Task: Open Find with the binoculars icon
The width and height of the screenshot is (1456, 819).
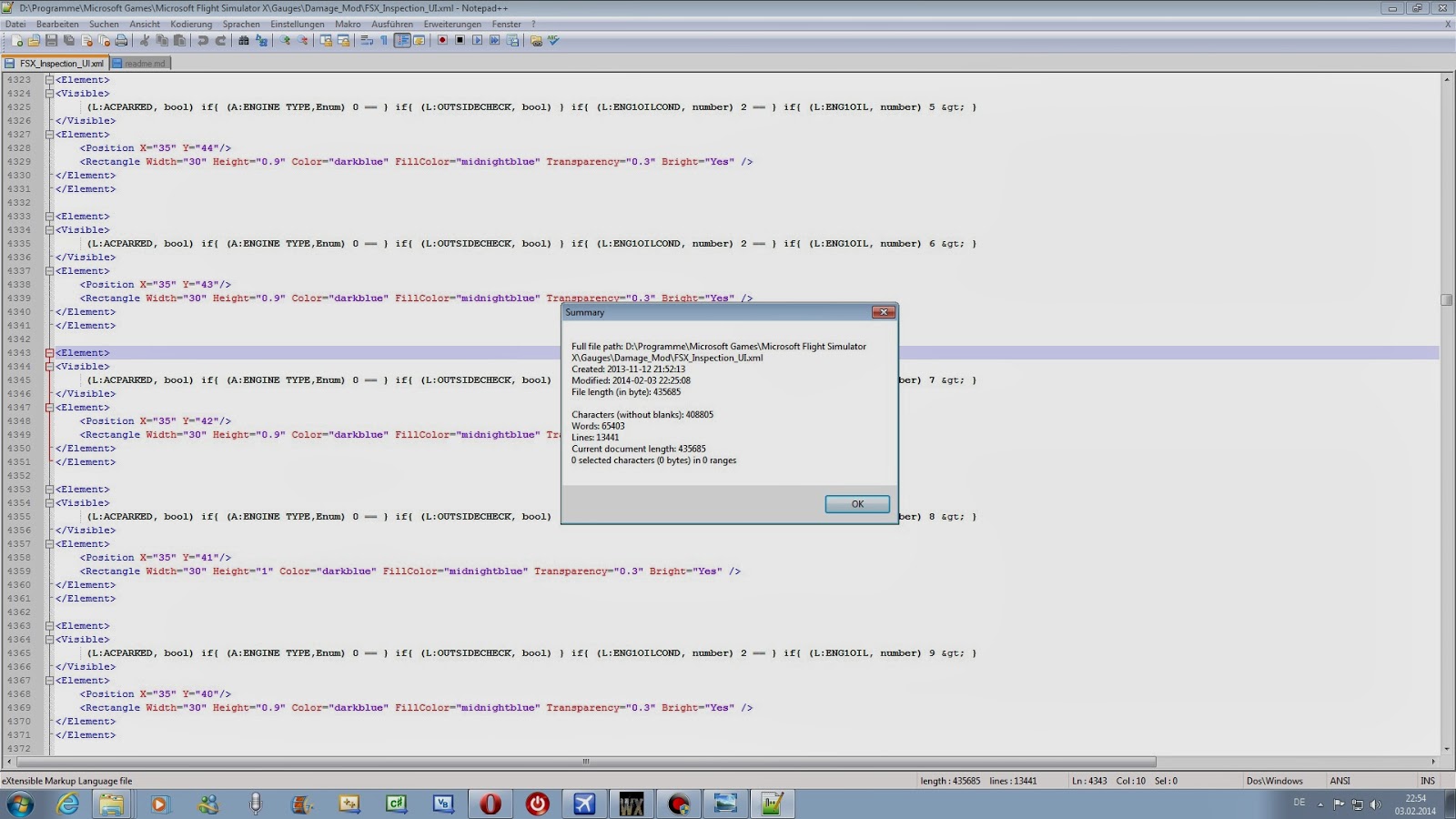Action: point(244,40)
